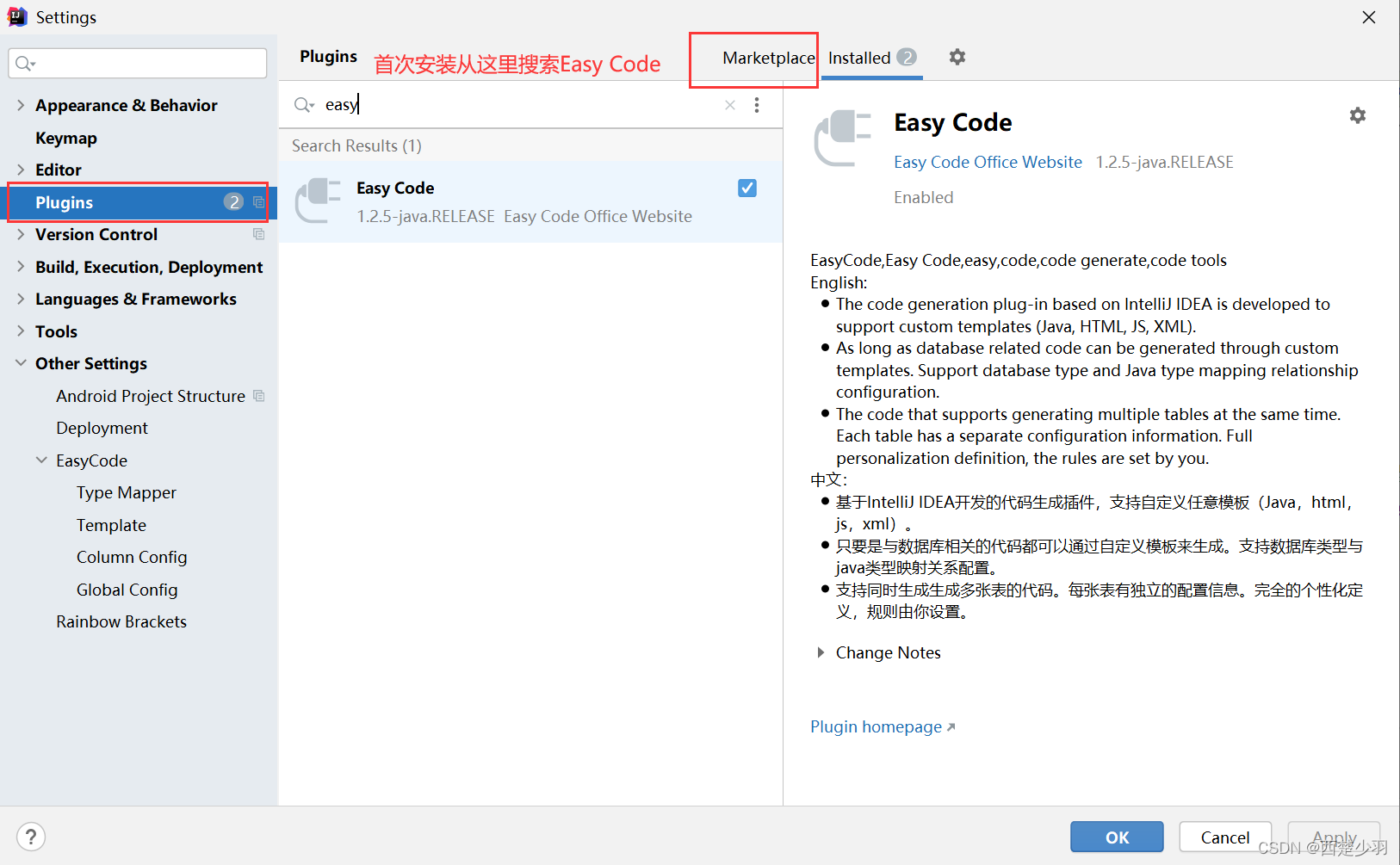Click the settings search input field
Image resolution: width=1400 pixels, height=865 pixels.
(138, 64)
